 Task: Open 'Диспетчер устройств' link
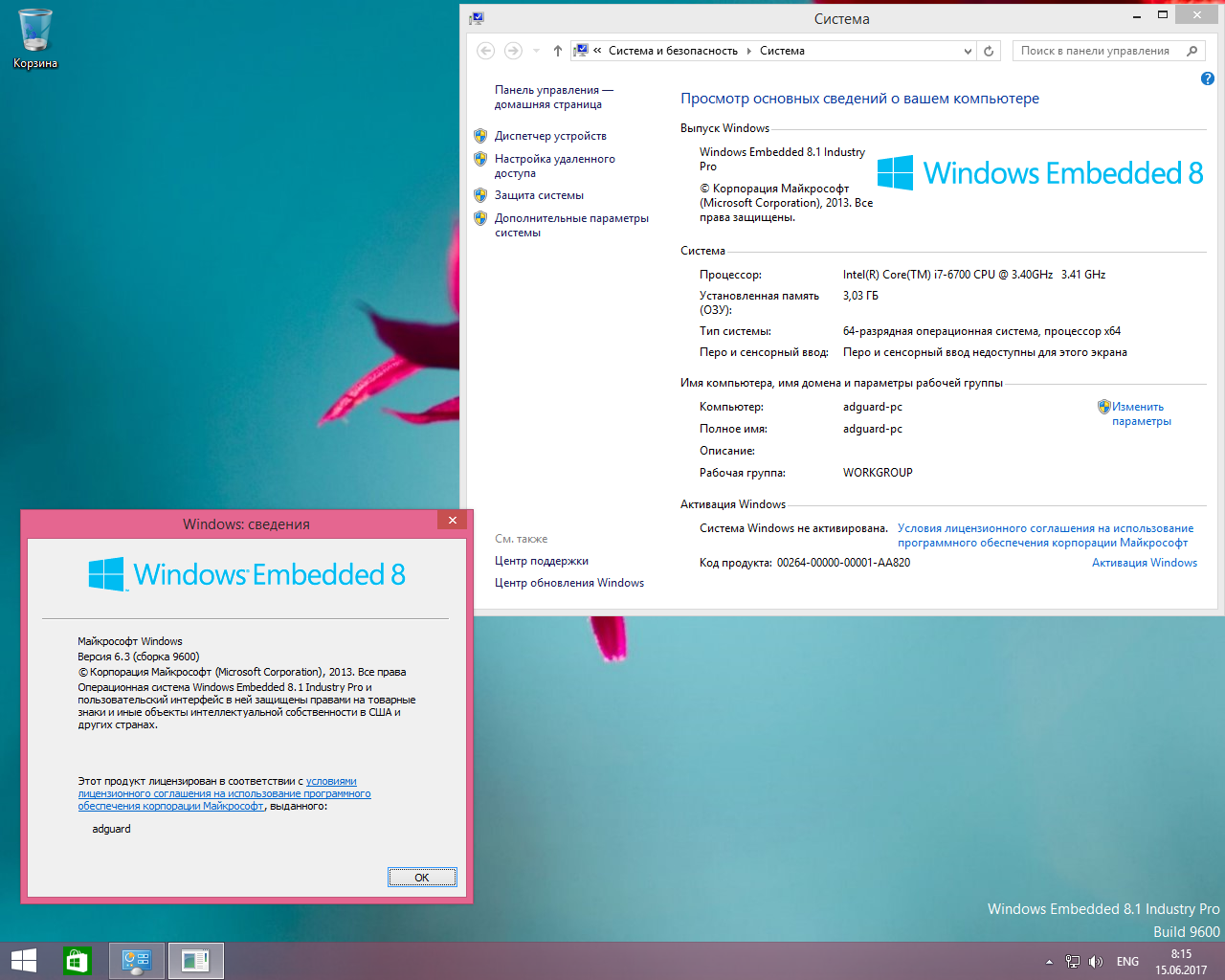click(x=550, y=136)
